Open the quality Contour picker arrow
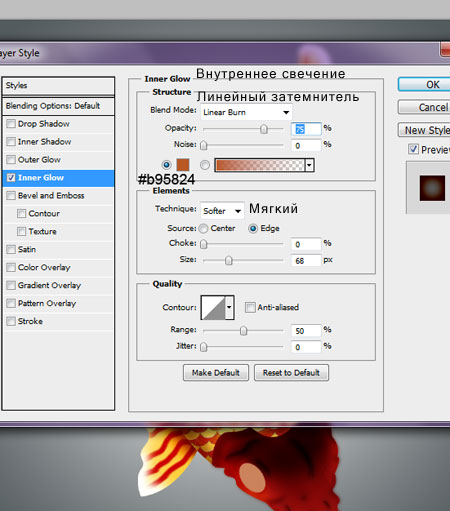This screenshot has width=450, height=511. coord(229,307)
